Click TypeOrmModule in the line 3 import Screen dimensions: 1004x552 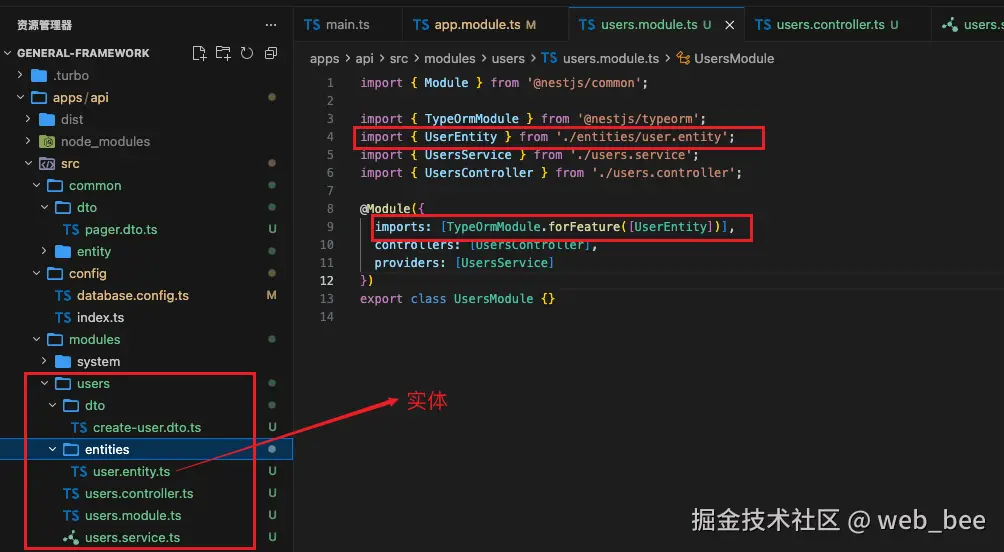pyautogui.click(x=472, y=118)
